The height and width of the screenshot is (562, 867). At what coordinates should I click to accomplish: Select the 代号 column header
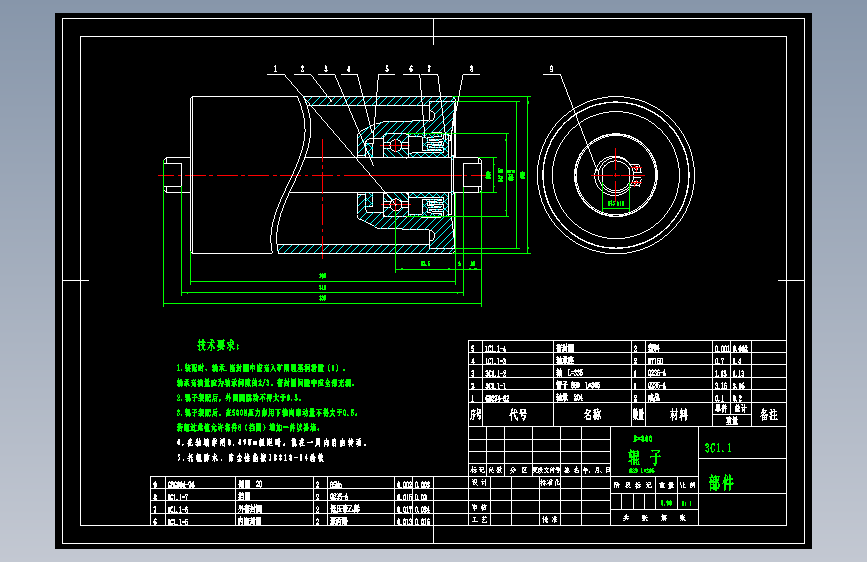tap(518, 415)
